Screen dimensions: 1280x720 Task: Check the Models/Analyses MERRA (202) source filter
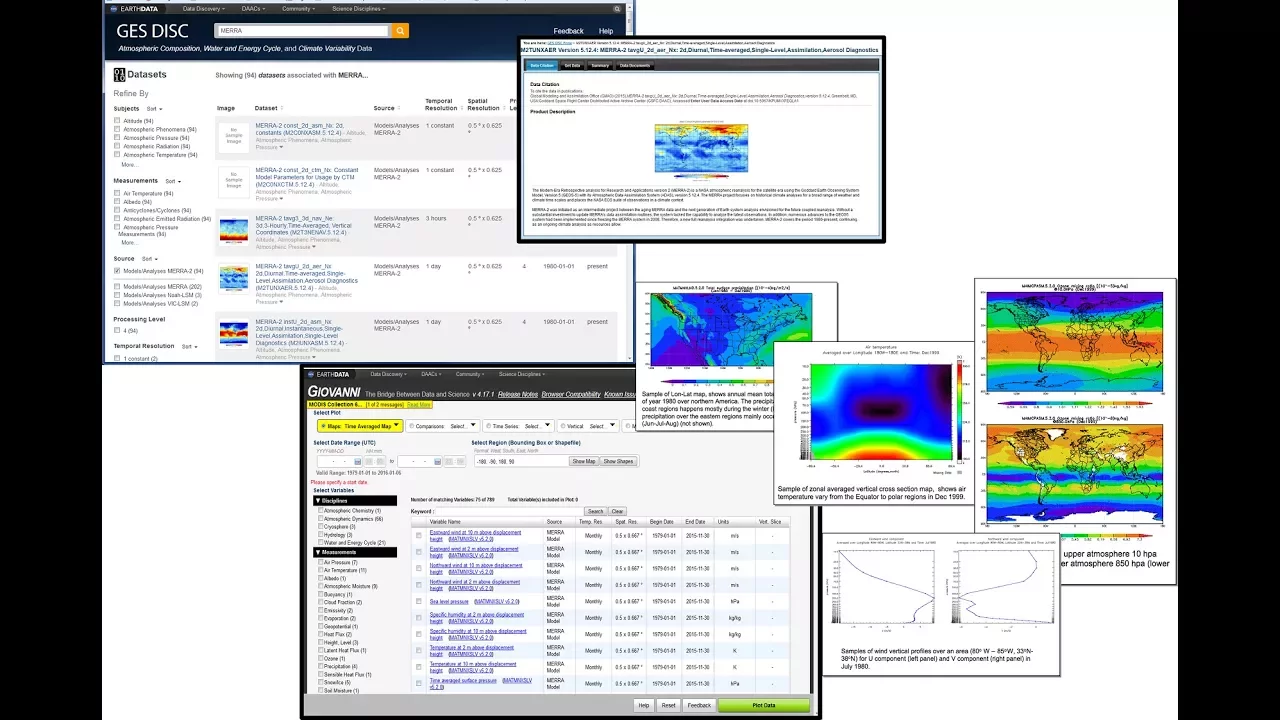coord(117,286)
